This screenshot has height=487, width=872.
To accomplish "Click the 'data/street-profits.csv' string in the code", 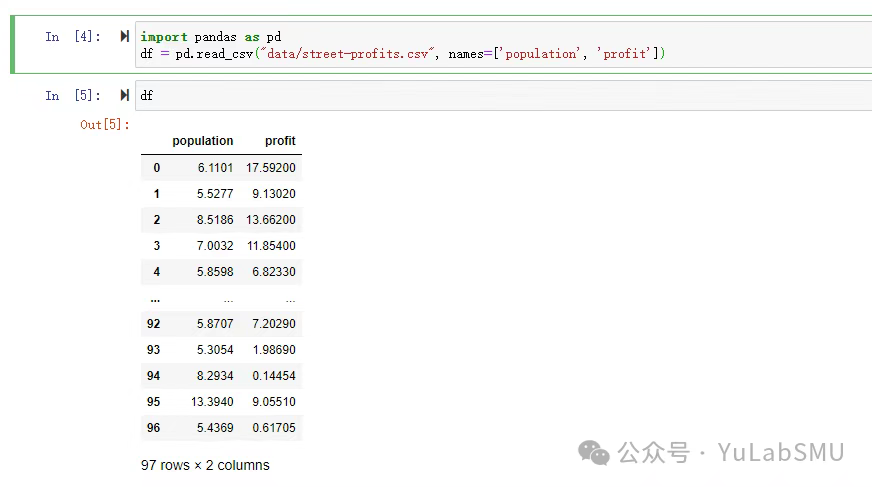I will click(345, 54).
